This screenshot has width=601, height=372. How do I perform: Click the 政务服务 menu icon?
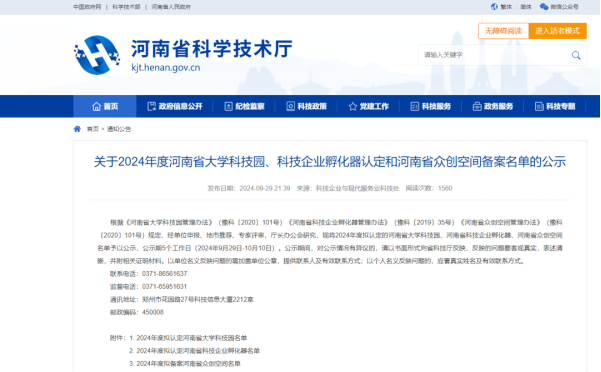tap(477, 107)
